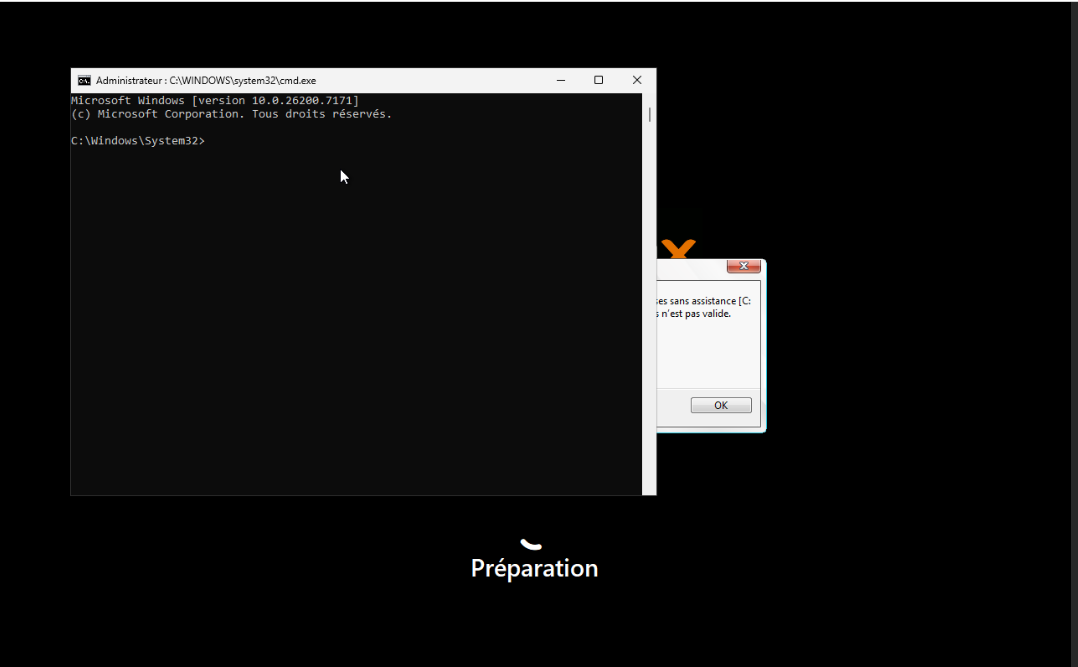Minimize the Administrateur cmd.exe window
Screen dimensions: 1078x667
(561, 80)
